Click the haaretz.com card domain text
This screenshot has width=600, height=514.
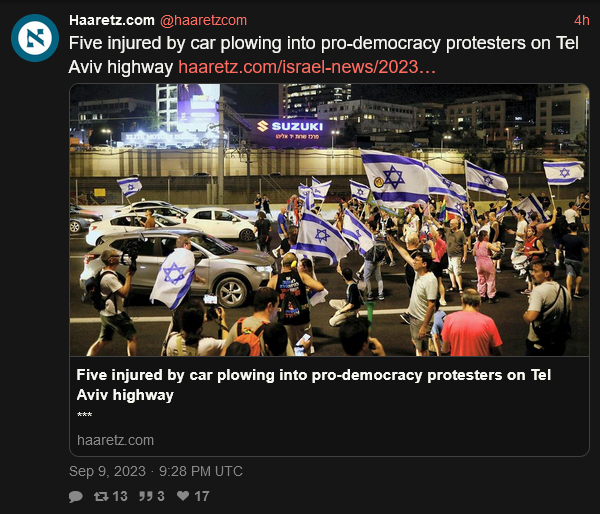pos(115,440)
